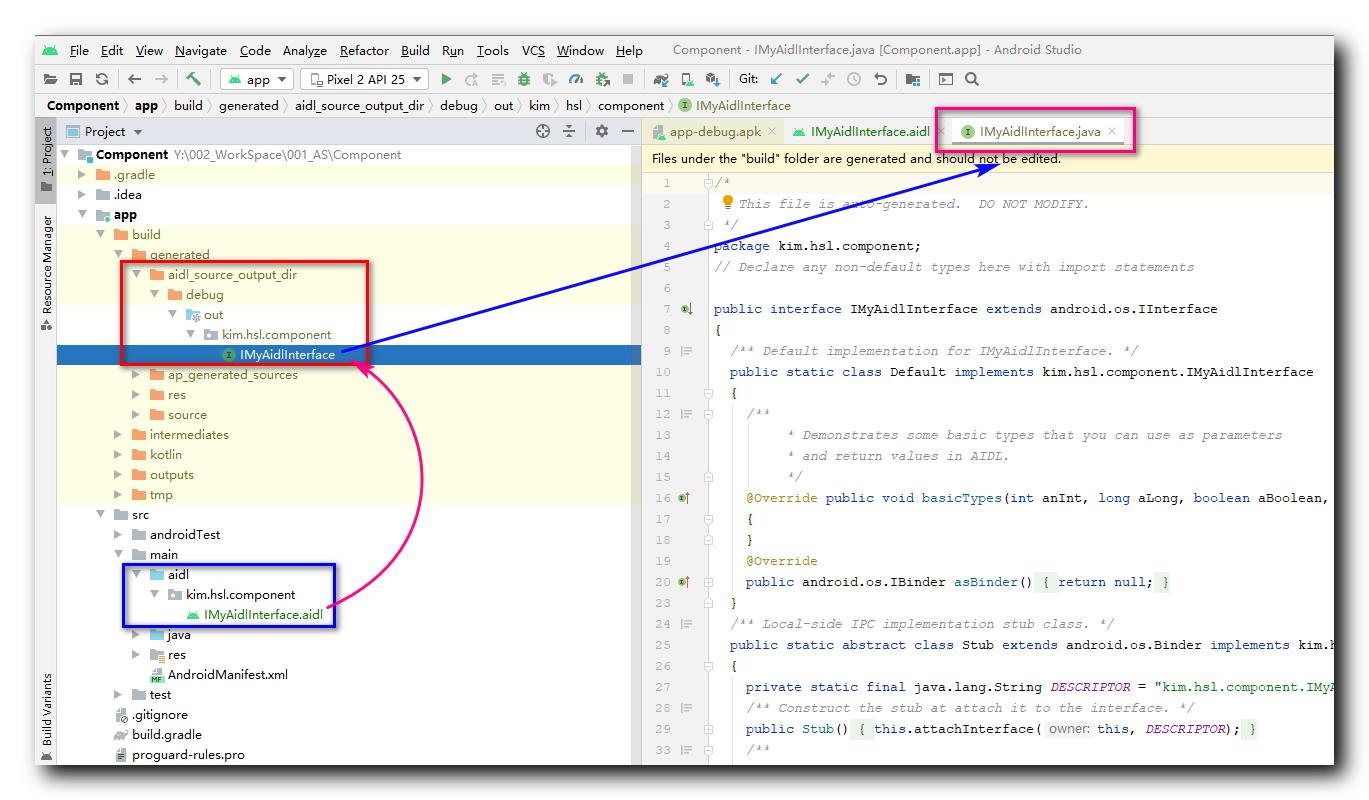Open the Navigate menu
1369x800 pixels.
(200, 50)
